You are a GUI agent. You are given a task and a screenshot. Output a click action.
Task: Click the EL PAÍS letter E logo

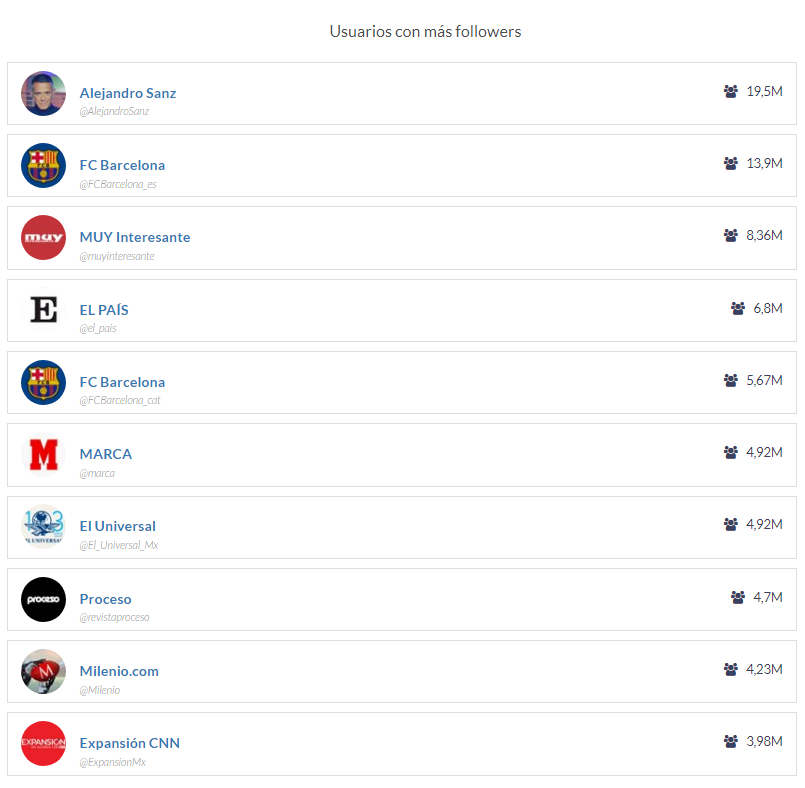point(43,310)
